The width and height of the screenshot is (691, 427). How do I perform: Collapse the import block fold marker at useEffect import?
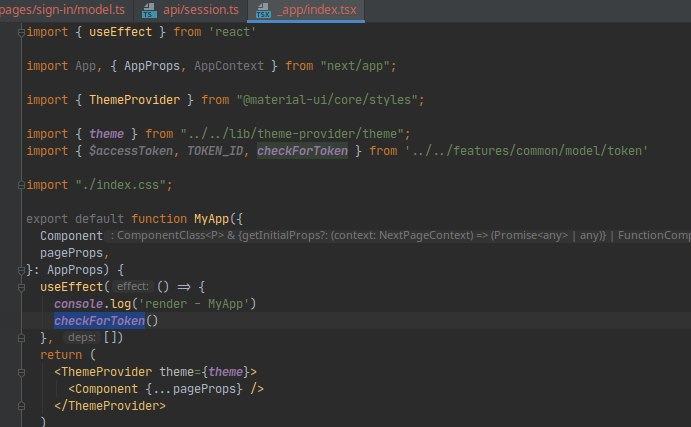pyautogui.click(x=21, y=32)
